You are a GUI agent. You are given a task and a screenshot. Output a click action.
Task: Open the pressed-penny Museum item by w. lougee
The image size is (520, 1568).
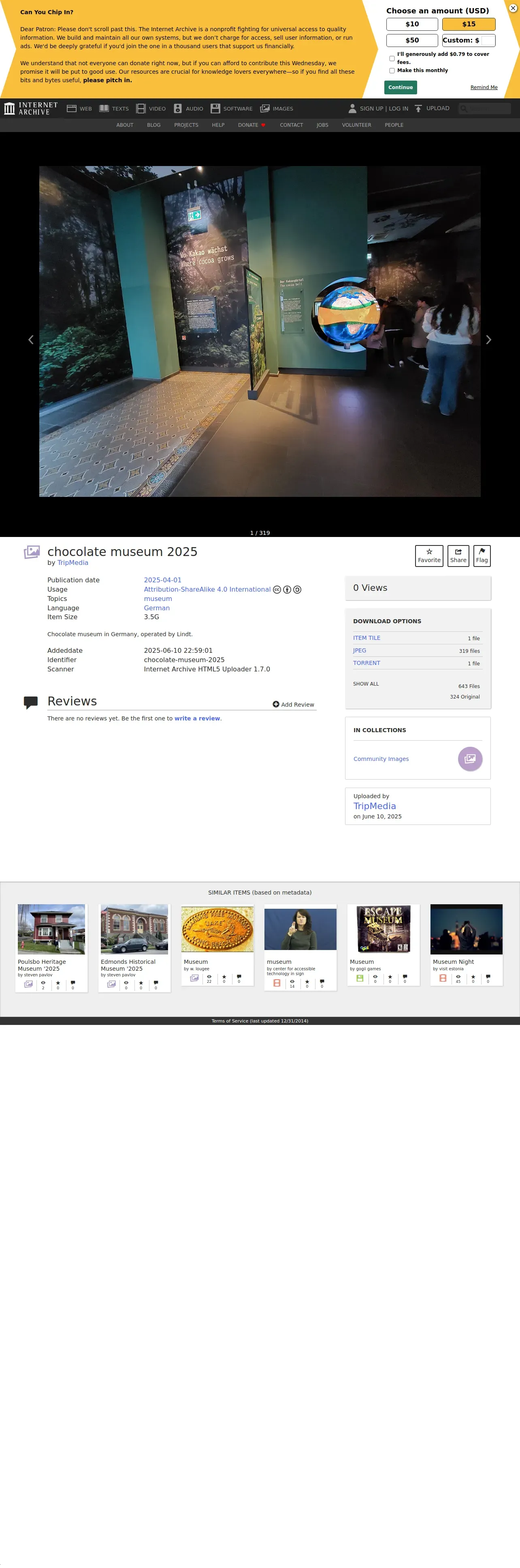pyautogui.click(x=217, y=929)
